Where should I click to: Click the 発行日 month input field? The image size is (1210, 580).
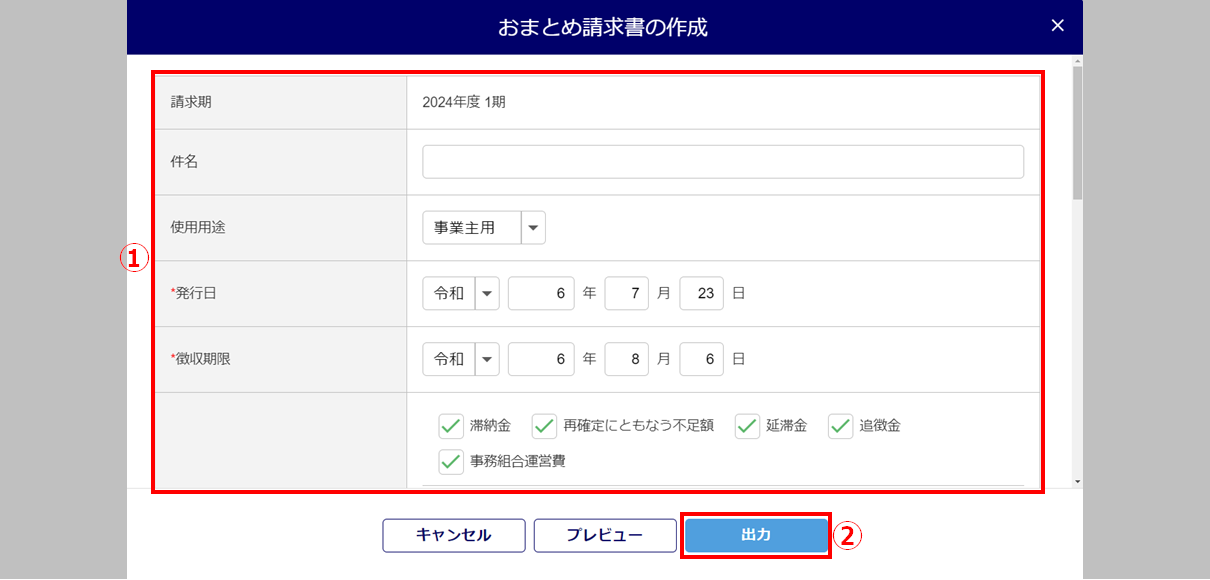click(x=627, y=294)
